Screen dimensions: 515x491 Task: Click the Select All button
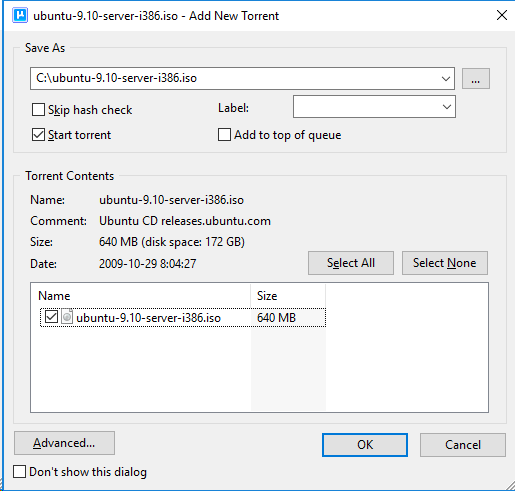point(351,263)
